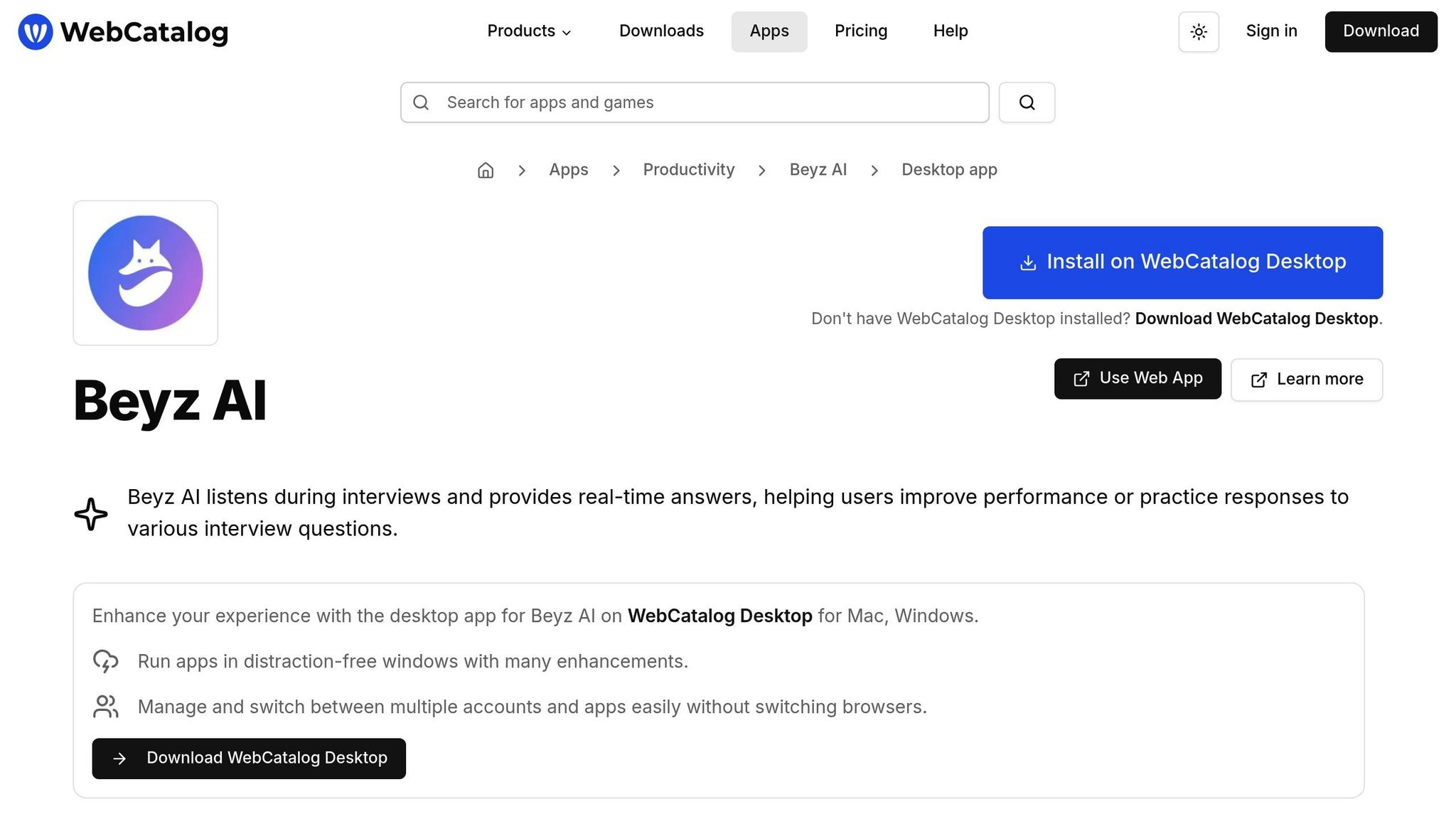The image size is (1456, 819).
Task: Click the 'Manage and switch between multiple accounts' line
Action: (532, 707)
